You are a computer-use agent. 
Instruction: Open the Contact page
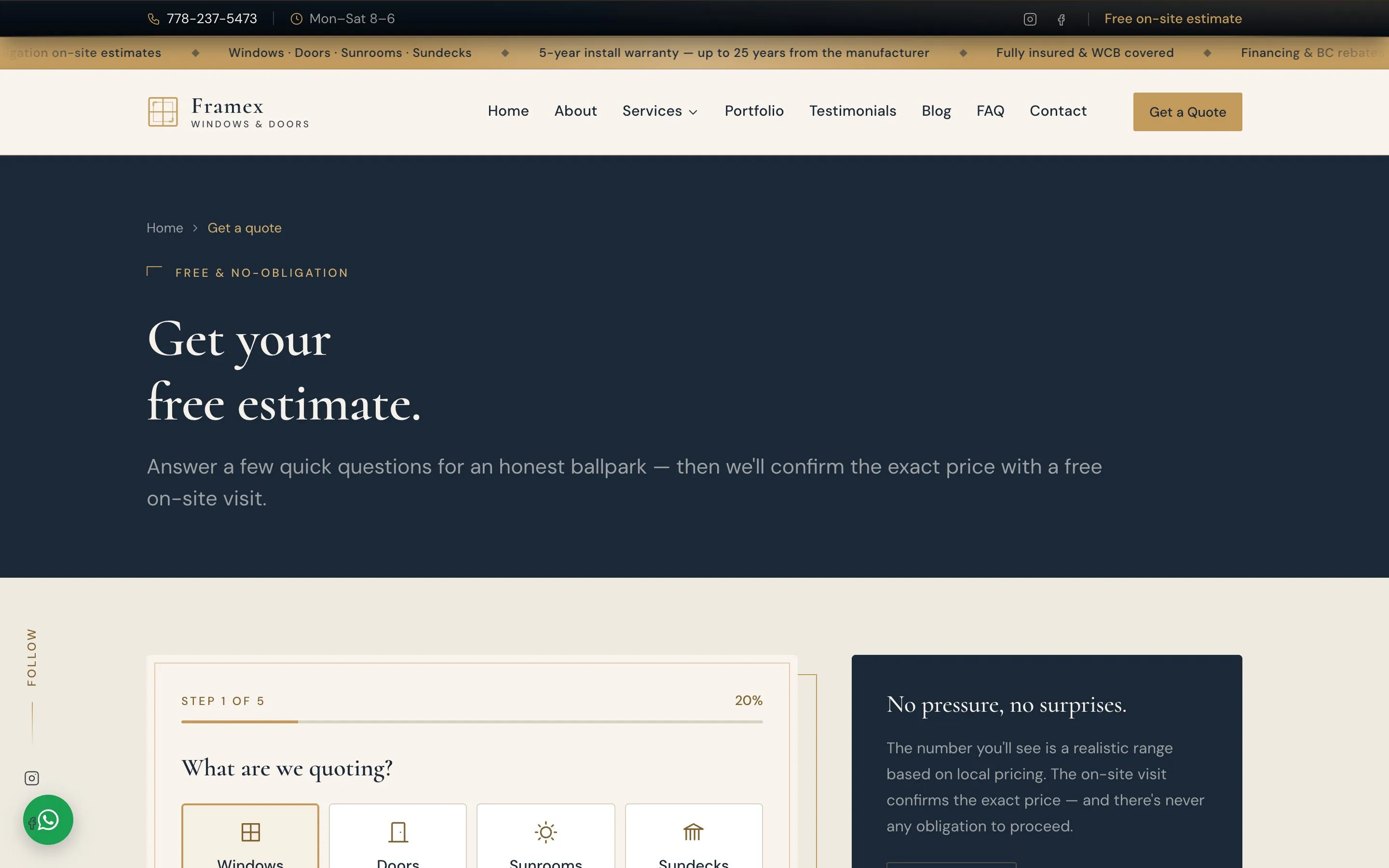tap(1058, 111)
